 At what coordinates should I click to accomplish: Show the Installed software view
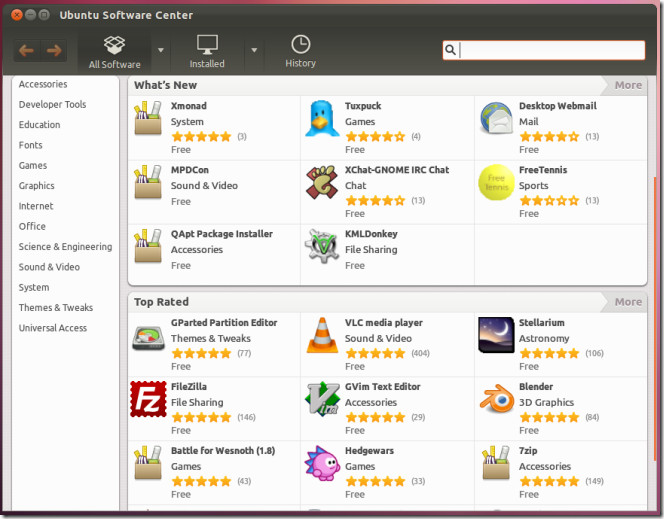tap(207, 52)
